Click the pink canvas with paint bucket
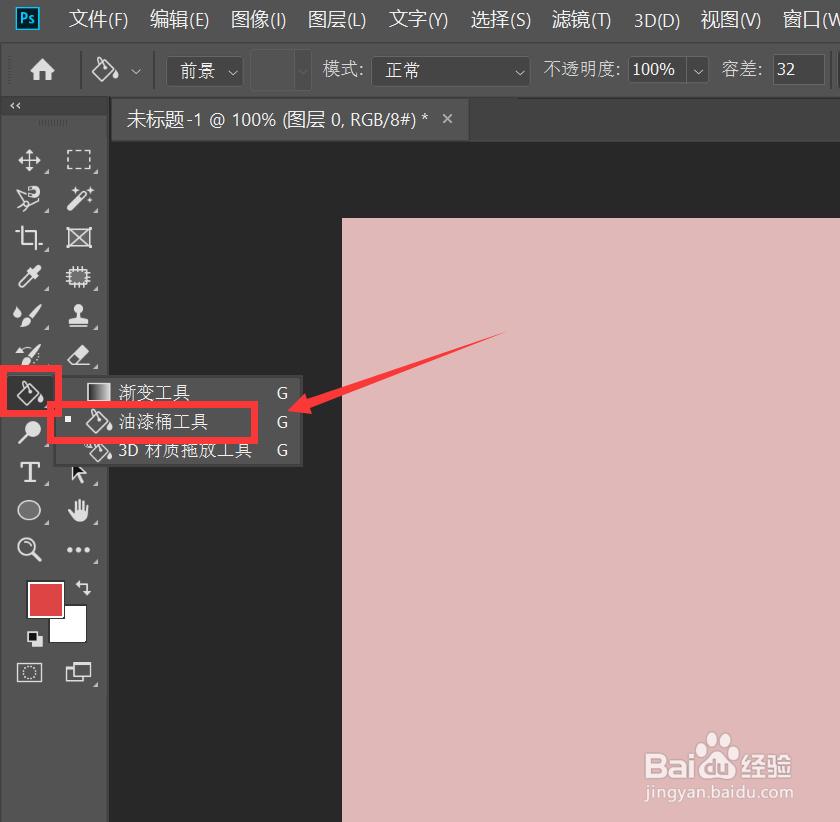 pyautogui.click(x=590, y=519)
